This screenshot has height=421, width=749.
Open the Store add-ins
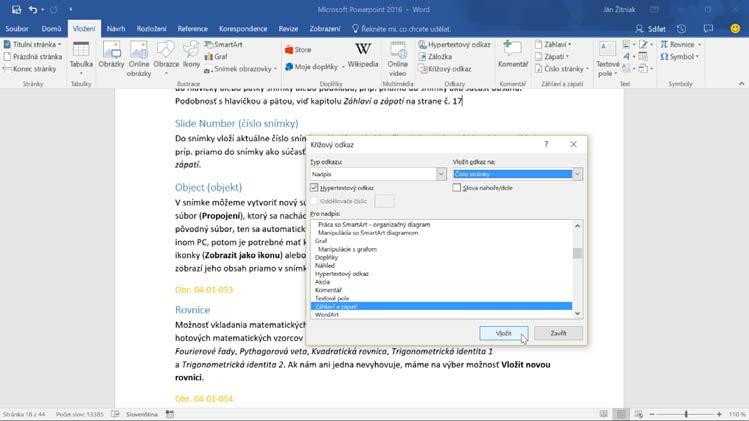pyautogui.click(x=298, y=50)
